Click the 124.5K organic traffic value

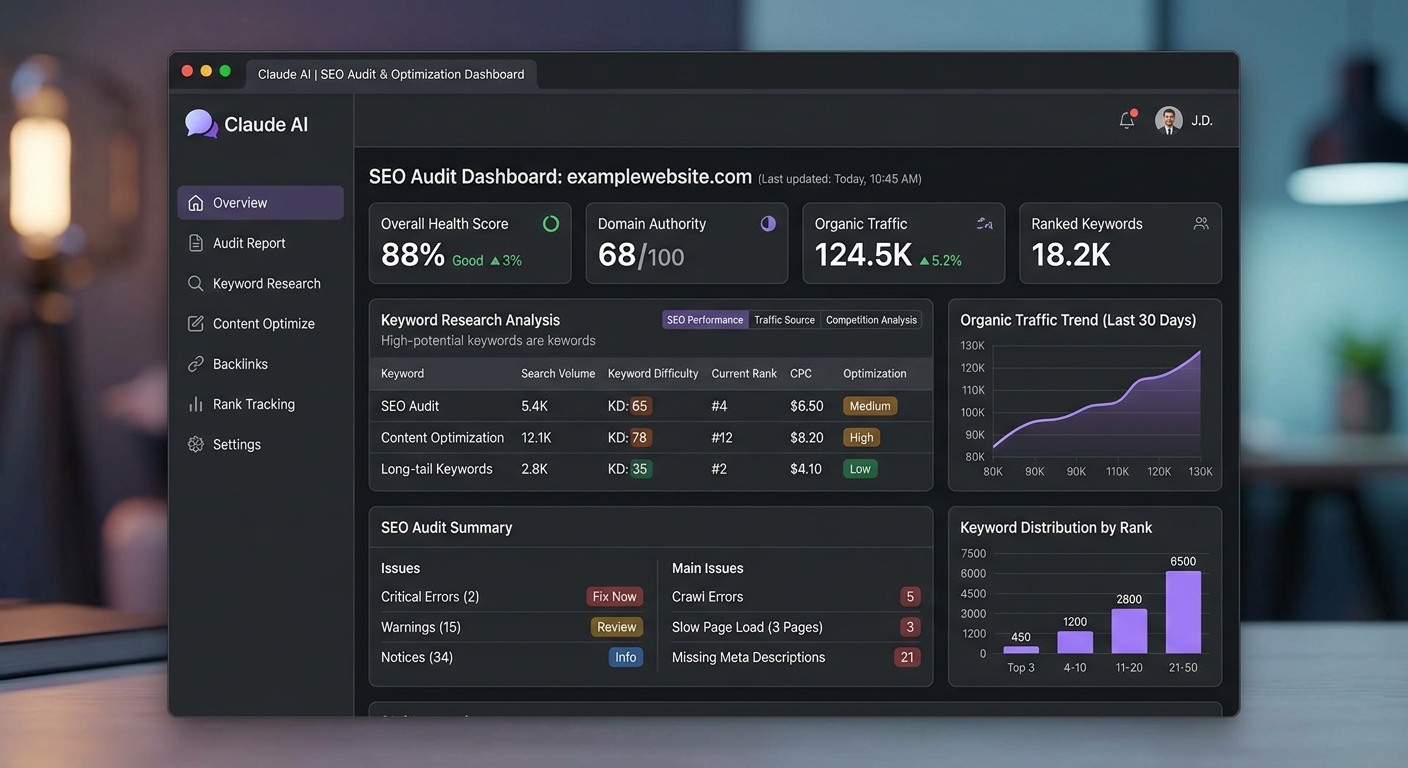point(863,255)
